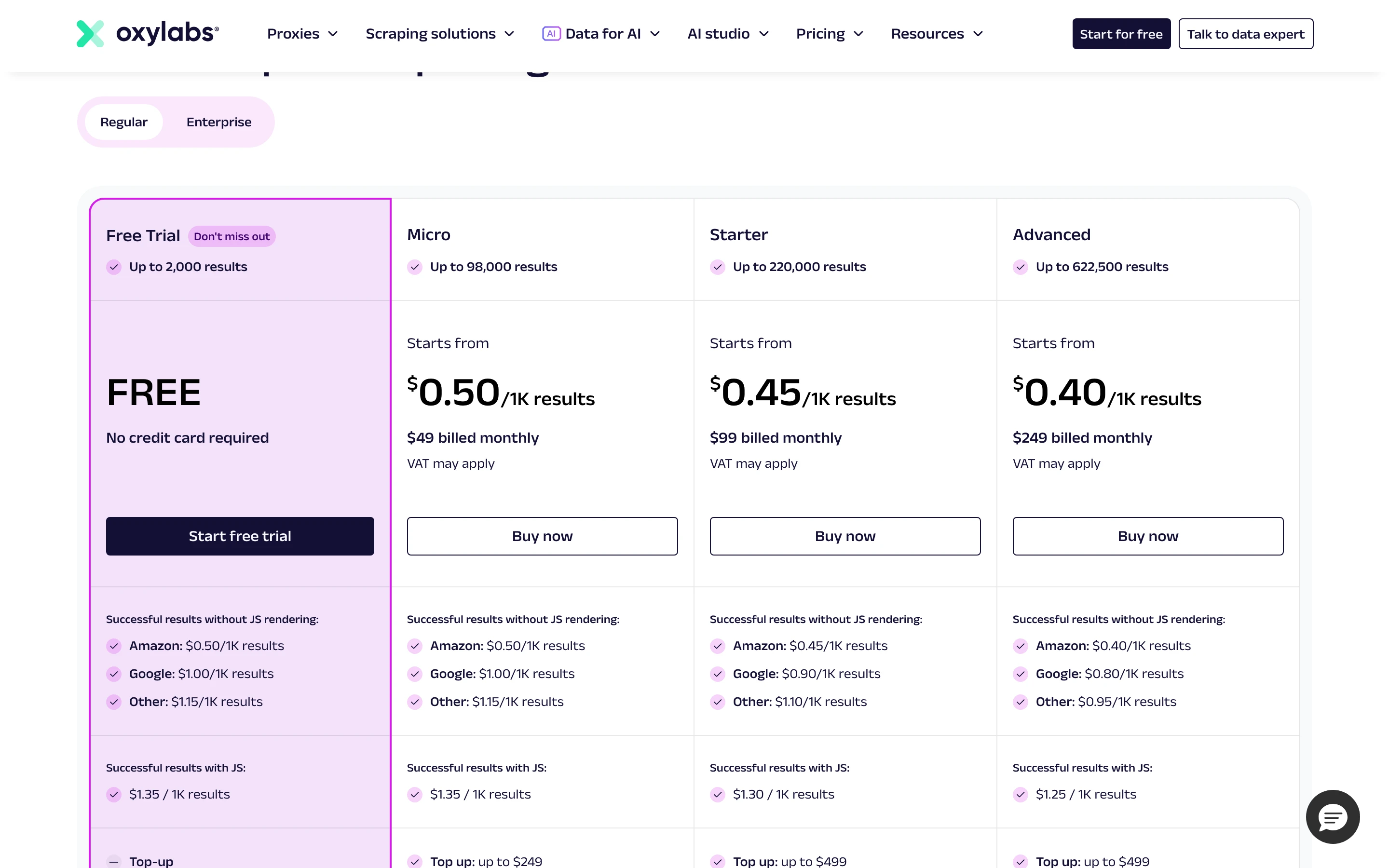
Task: Click checkmark icon beside Starter Amazon: $0.45/1K
Action: pos(718,646)
